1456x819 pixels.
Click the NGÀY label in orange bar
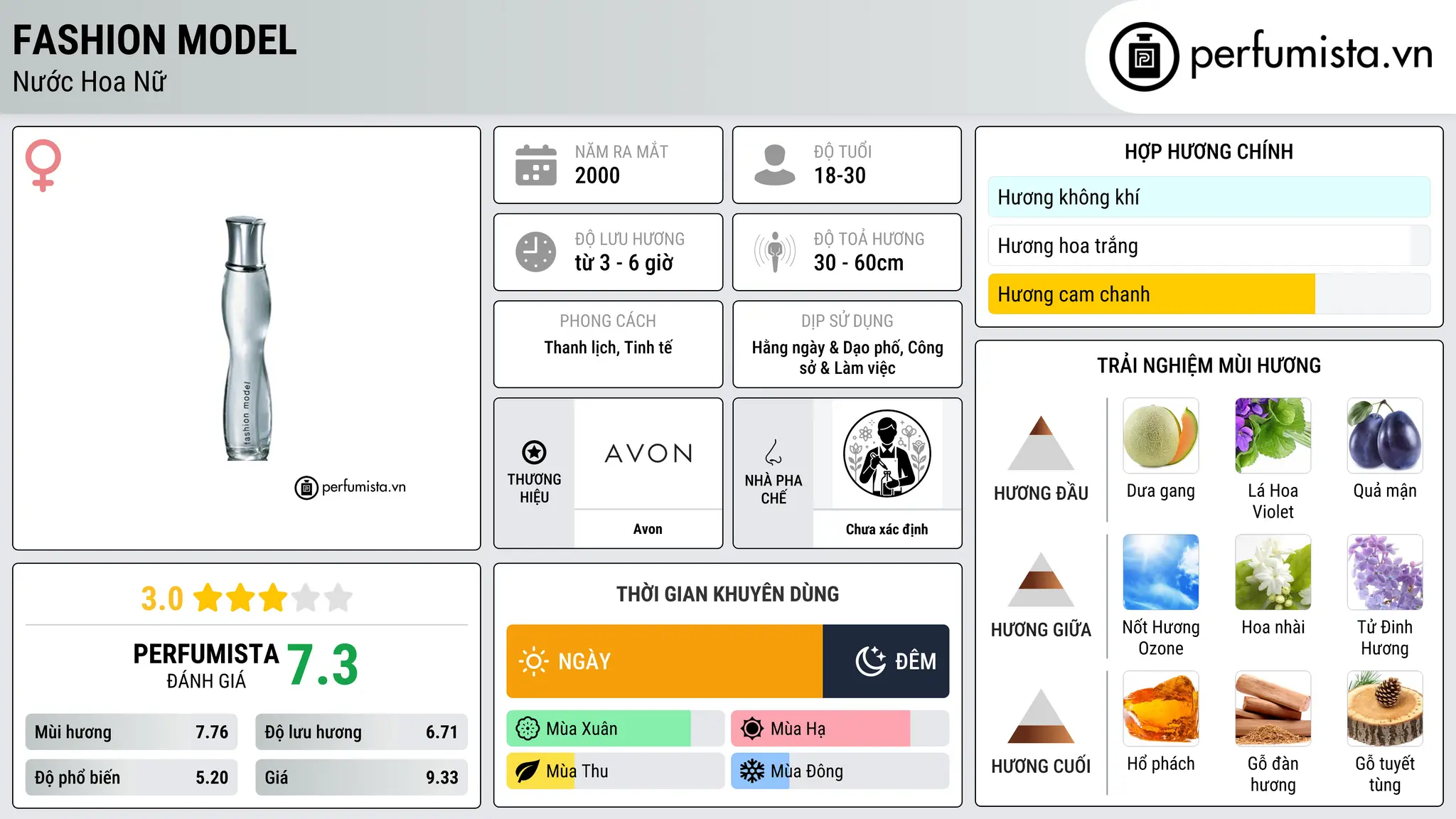pos(584,661)
